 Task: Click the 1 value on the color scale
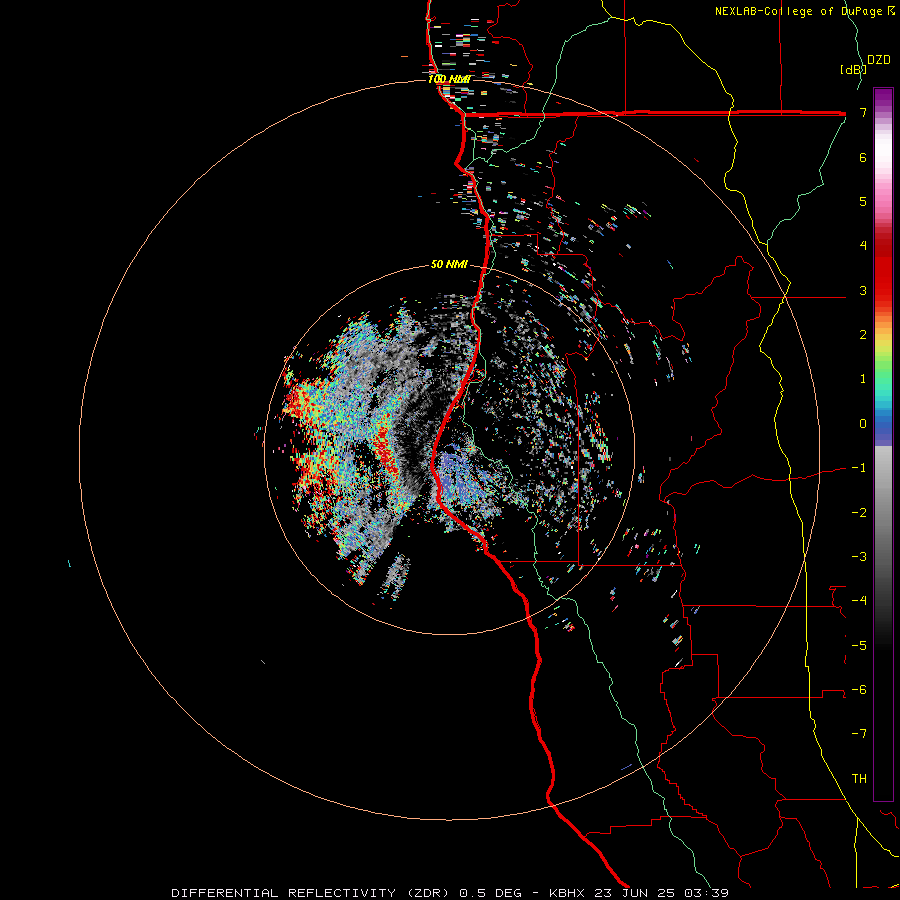click(863, 379)
